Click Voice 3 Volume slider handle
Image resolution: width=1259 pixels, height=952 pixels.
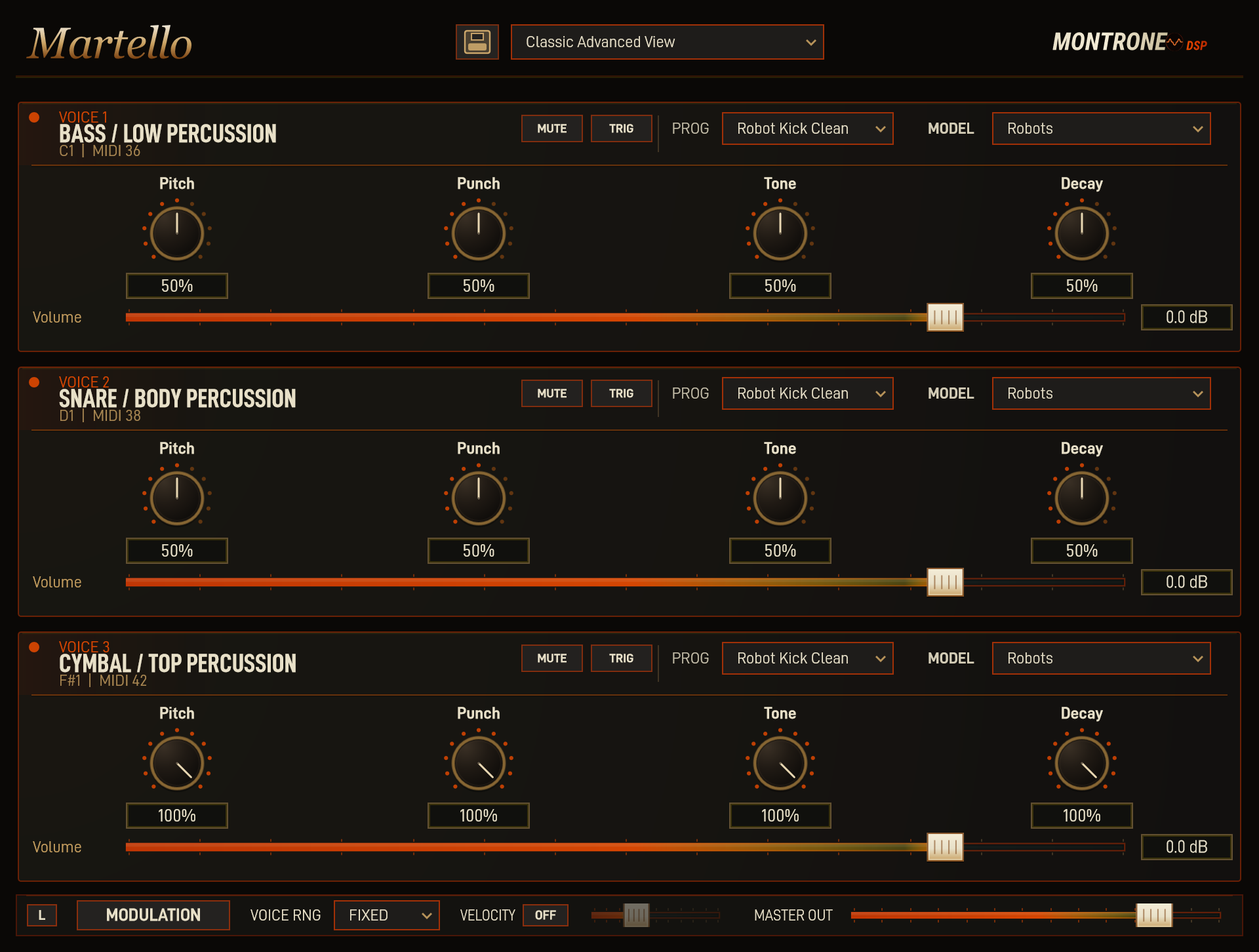(945, 847)
